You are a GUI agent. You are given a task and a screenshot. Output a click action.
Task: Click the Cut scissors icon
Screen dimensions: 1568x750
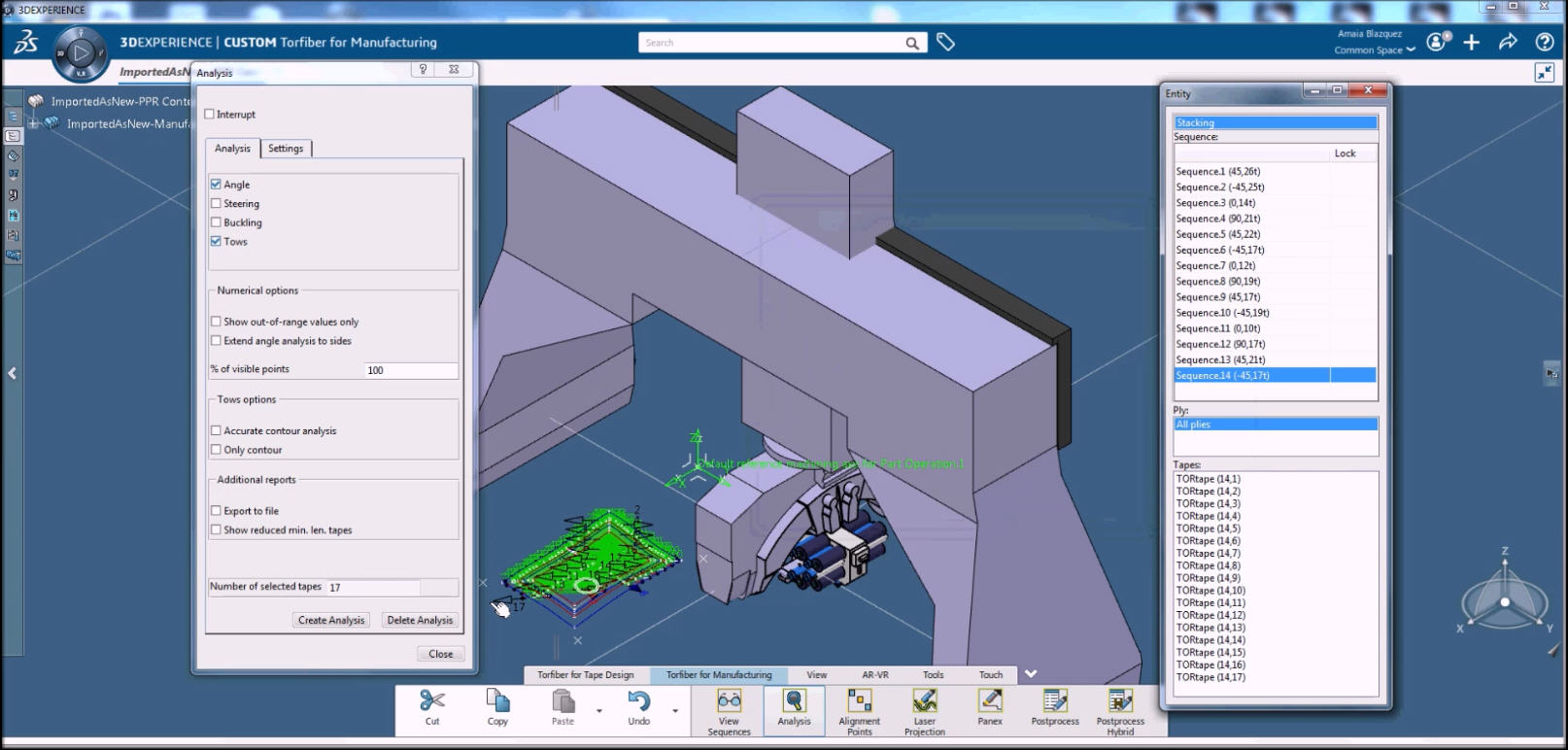(432, 700)
